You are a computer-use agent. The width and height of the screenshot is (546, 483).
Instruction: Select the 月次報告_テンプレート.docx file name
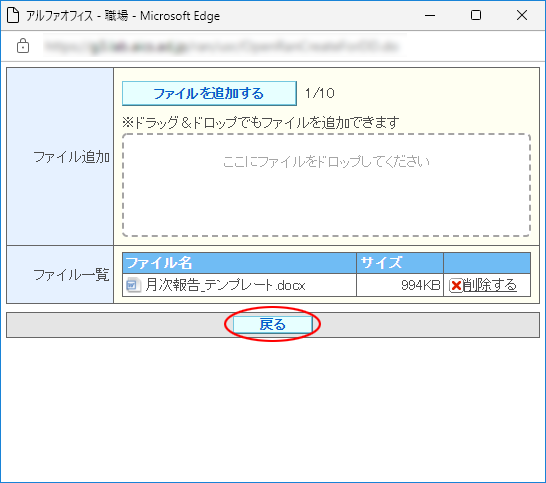click(x=225, y=285)
